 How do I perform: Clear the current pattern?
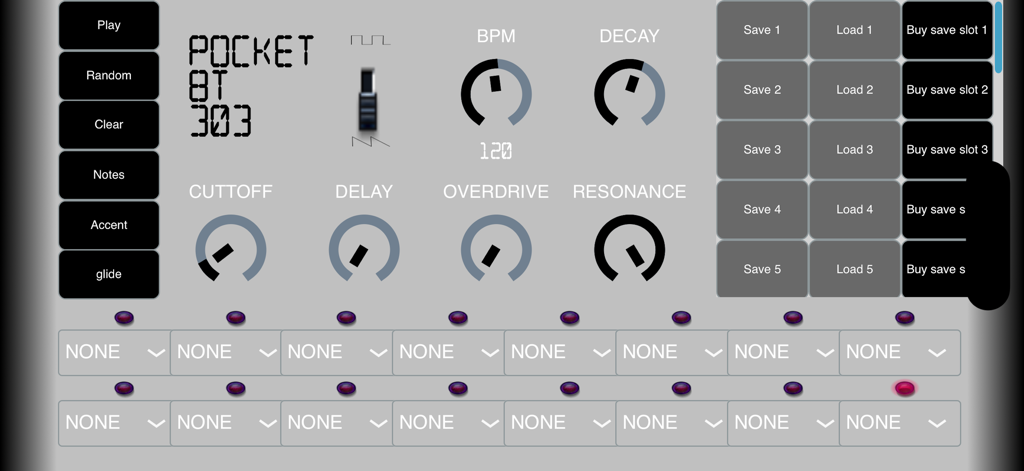tap(109, 125)
